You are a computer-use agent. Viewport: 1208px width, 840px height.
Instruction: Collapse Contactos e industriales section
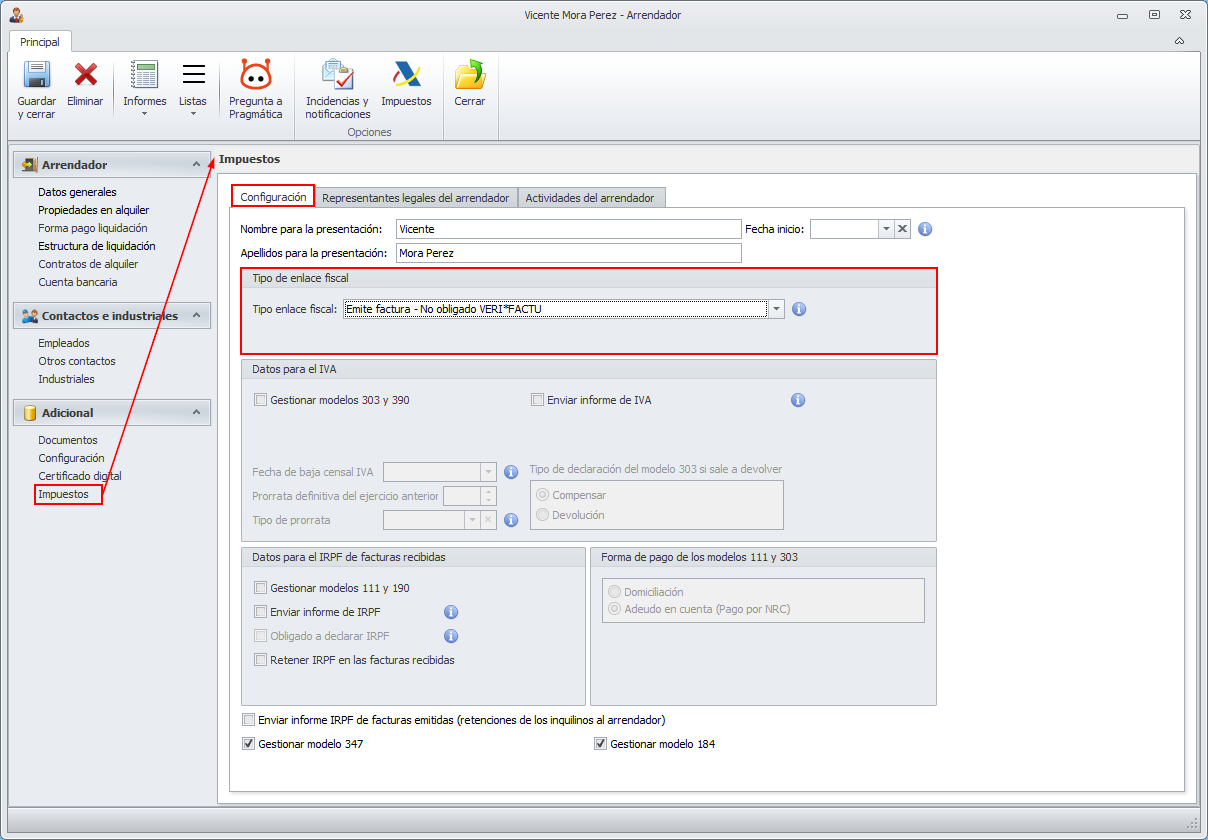coord(196,316)
